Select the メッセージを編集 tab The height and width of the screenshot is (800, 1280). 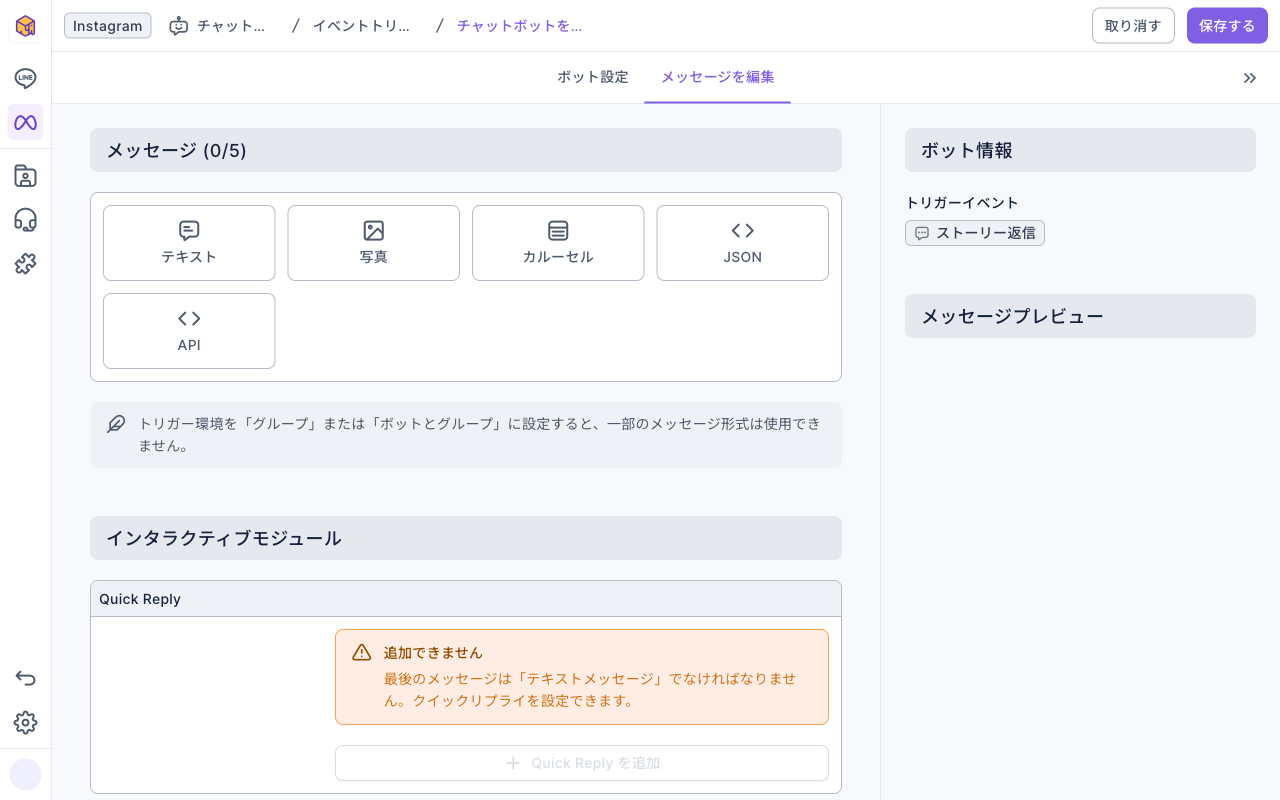(x=718, y=77)
